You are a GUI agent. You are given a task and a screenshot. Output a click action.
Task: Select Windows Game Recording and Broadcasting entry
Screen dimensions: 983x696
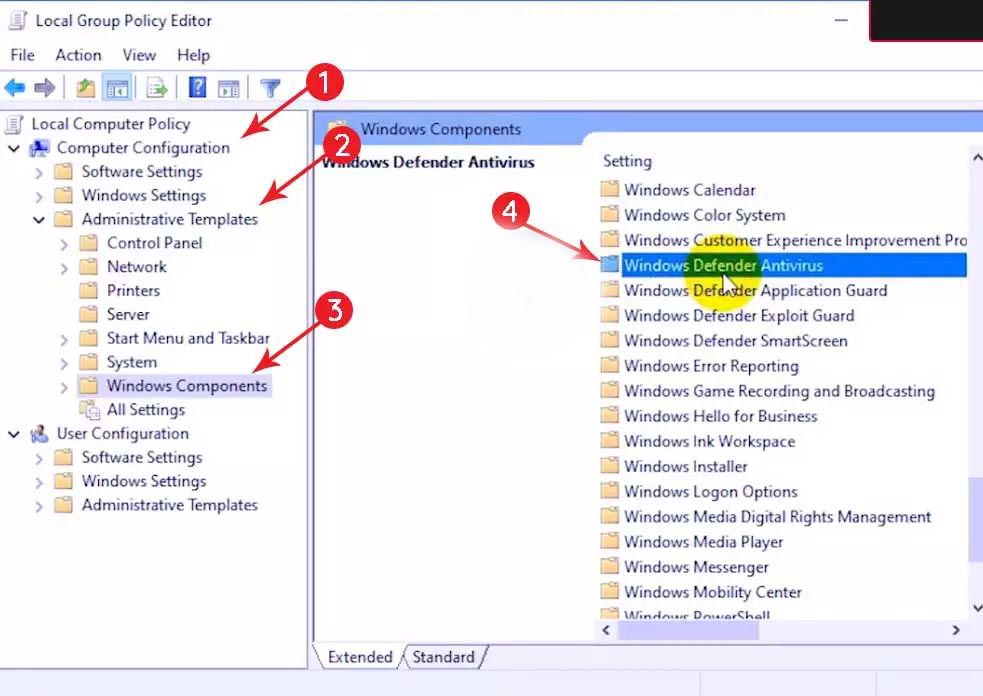[x=779, y=391]
